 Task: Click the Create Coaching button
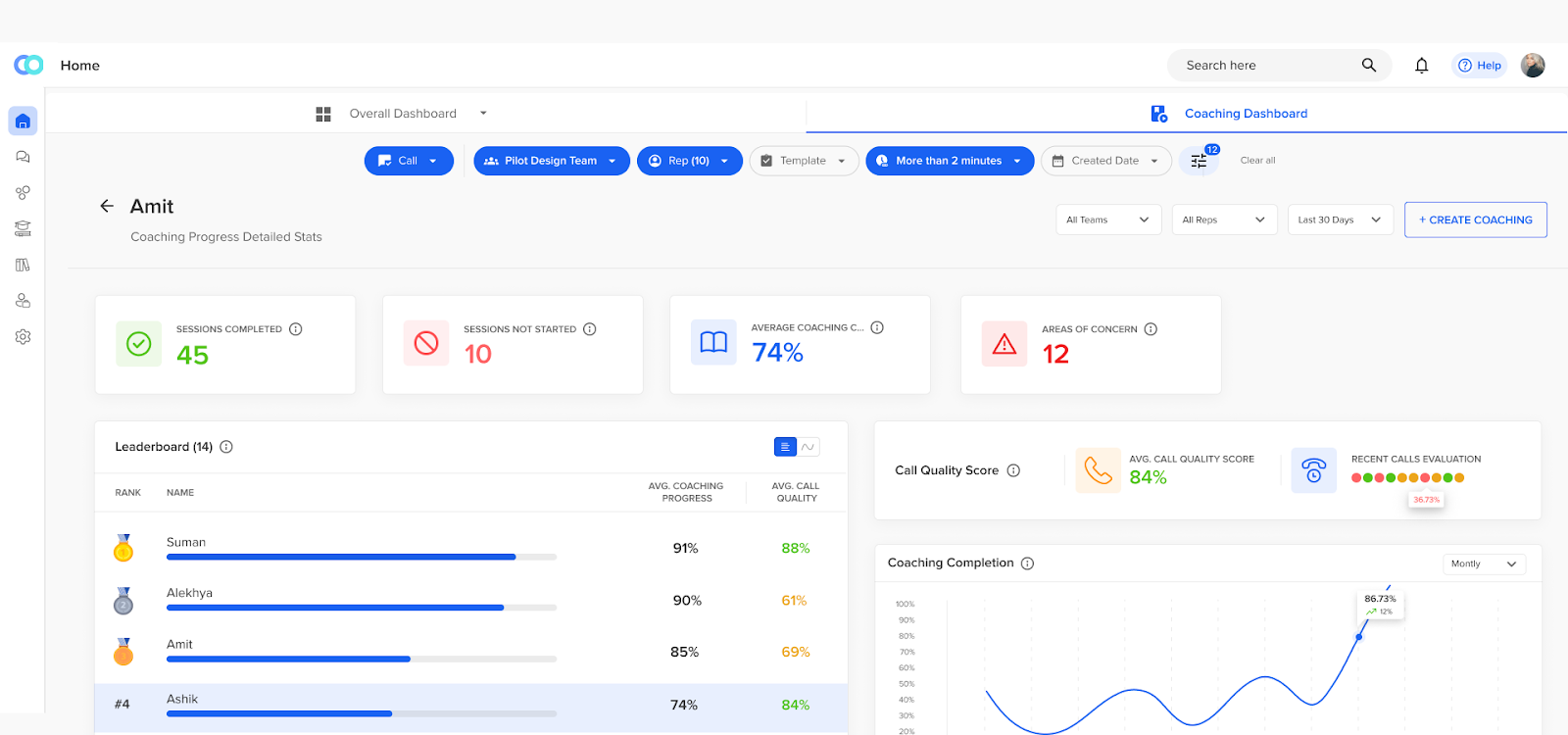tap(1476, 220)
